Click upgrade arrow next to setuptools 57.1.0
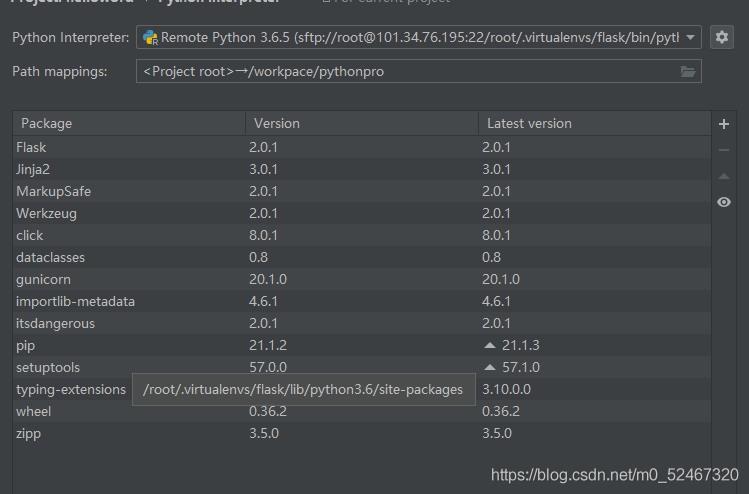The image size is (749, 494). [490, 367]
